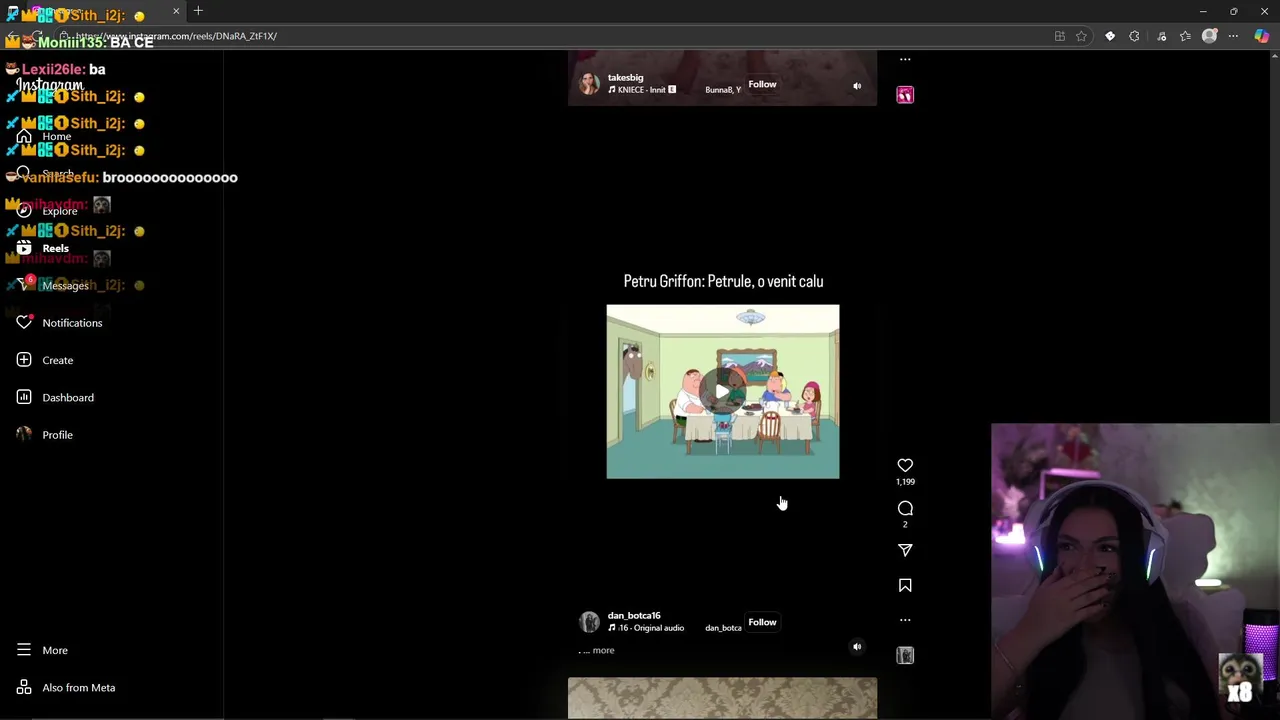This screenshot has width=1280, height=720.
Task: Click the dan_botca tagged user text
Action: coord(723,628)
